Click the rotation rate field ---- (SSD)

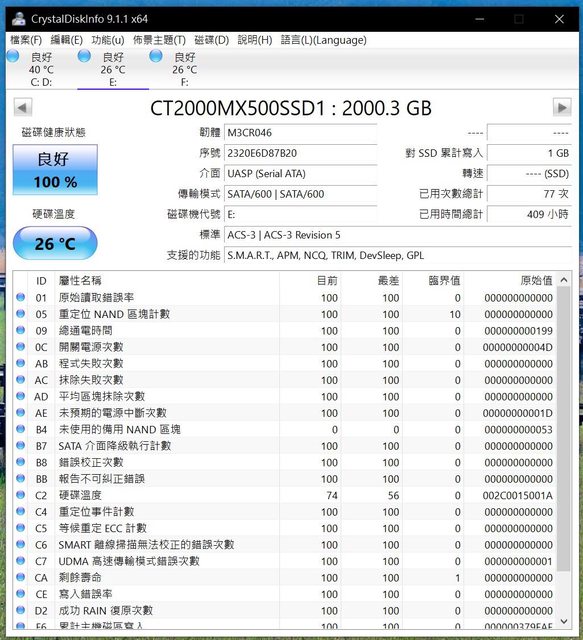(x=530, y=173)
